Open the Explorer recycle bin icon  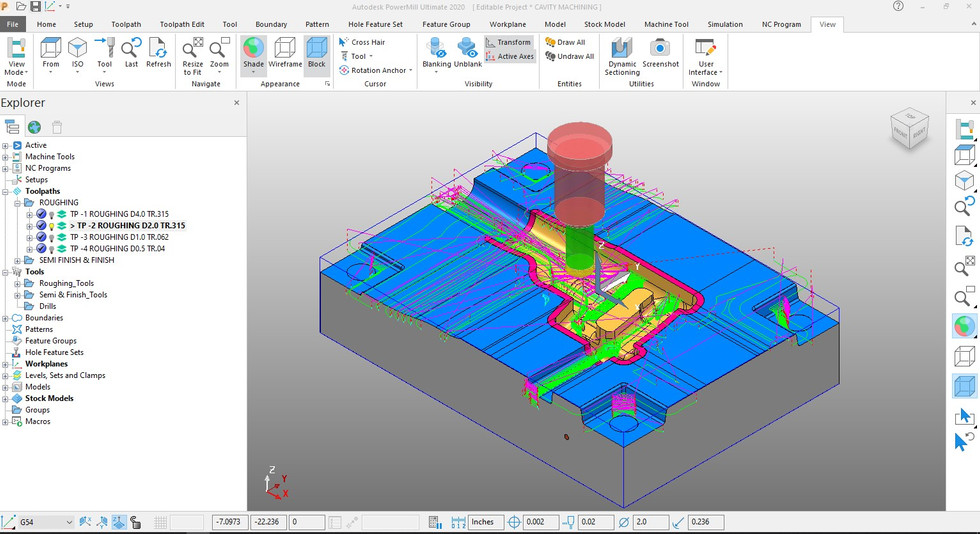[x=57, y=127]
